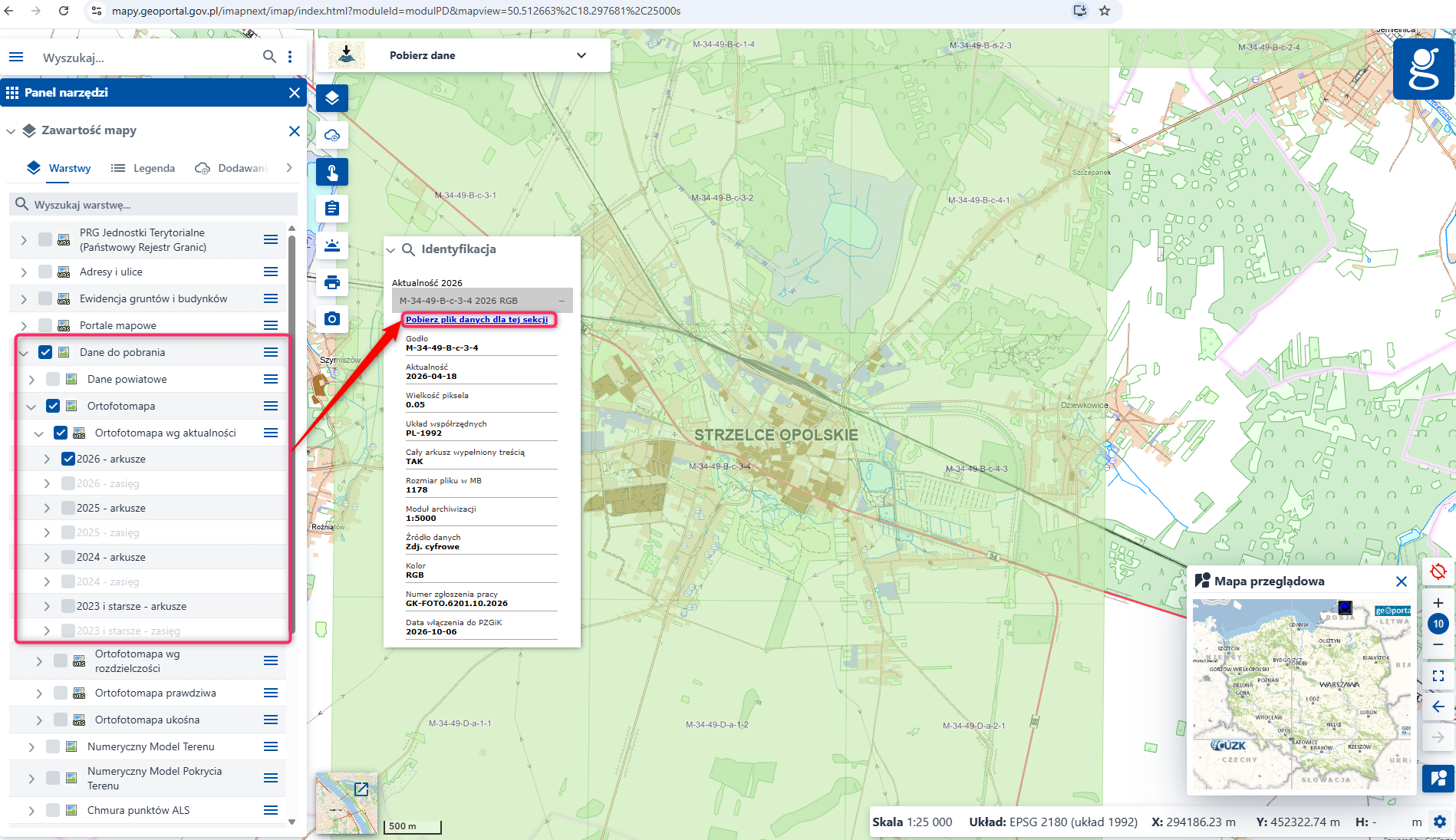
Task: Open the print map tool
Action: pyautogui.click(x=332, y=282)
